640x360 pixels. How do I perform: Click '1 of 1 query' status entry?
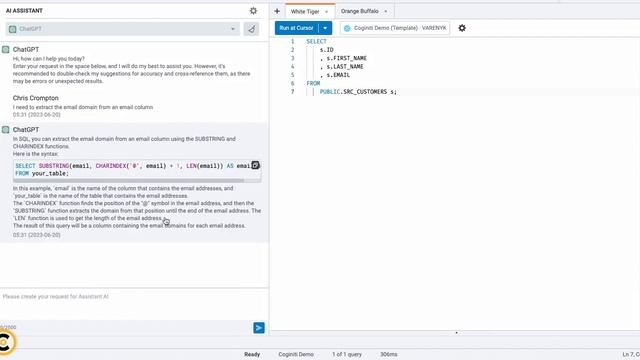[347, 354]
